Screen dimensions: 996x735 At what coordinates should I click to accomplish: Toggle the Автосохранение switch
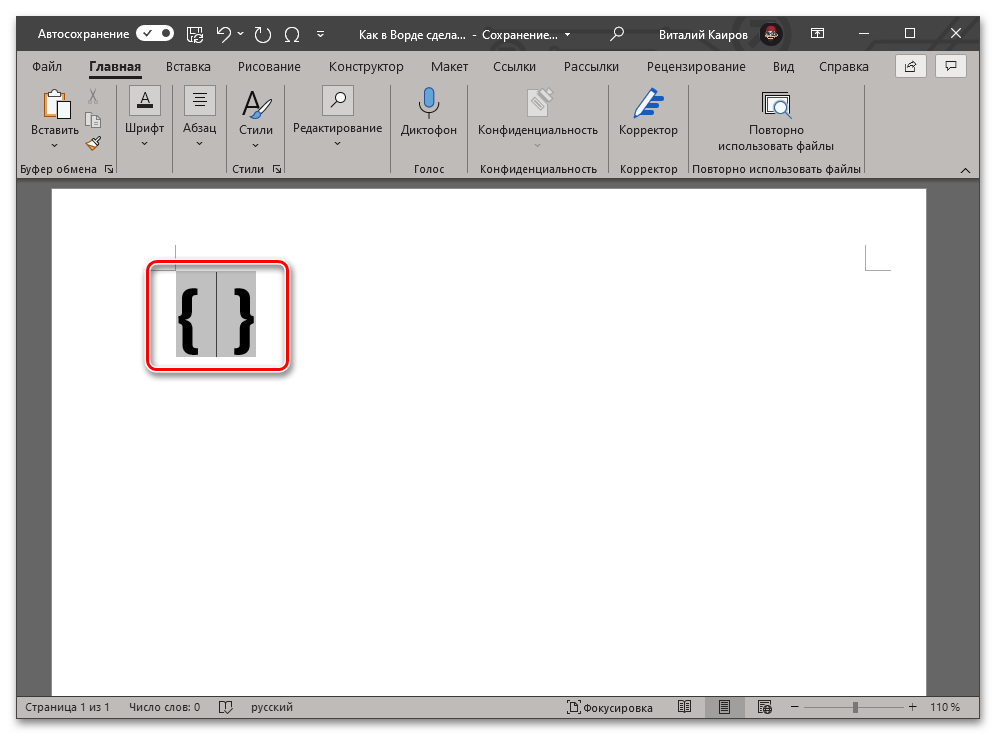[155, 34]
